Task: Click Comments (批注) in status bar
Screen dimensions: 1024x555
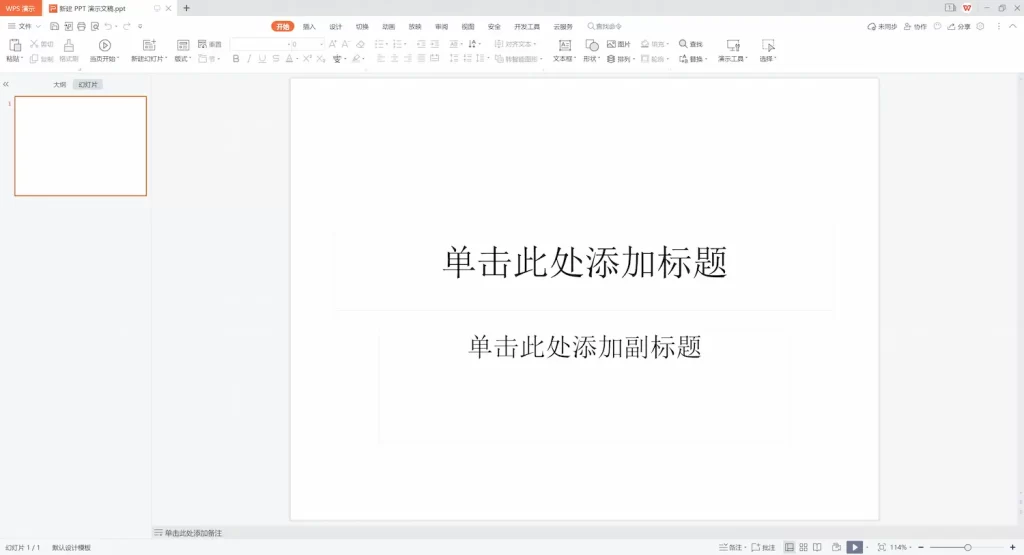Action: (763, 547)
